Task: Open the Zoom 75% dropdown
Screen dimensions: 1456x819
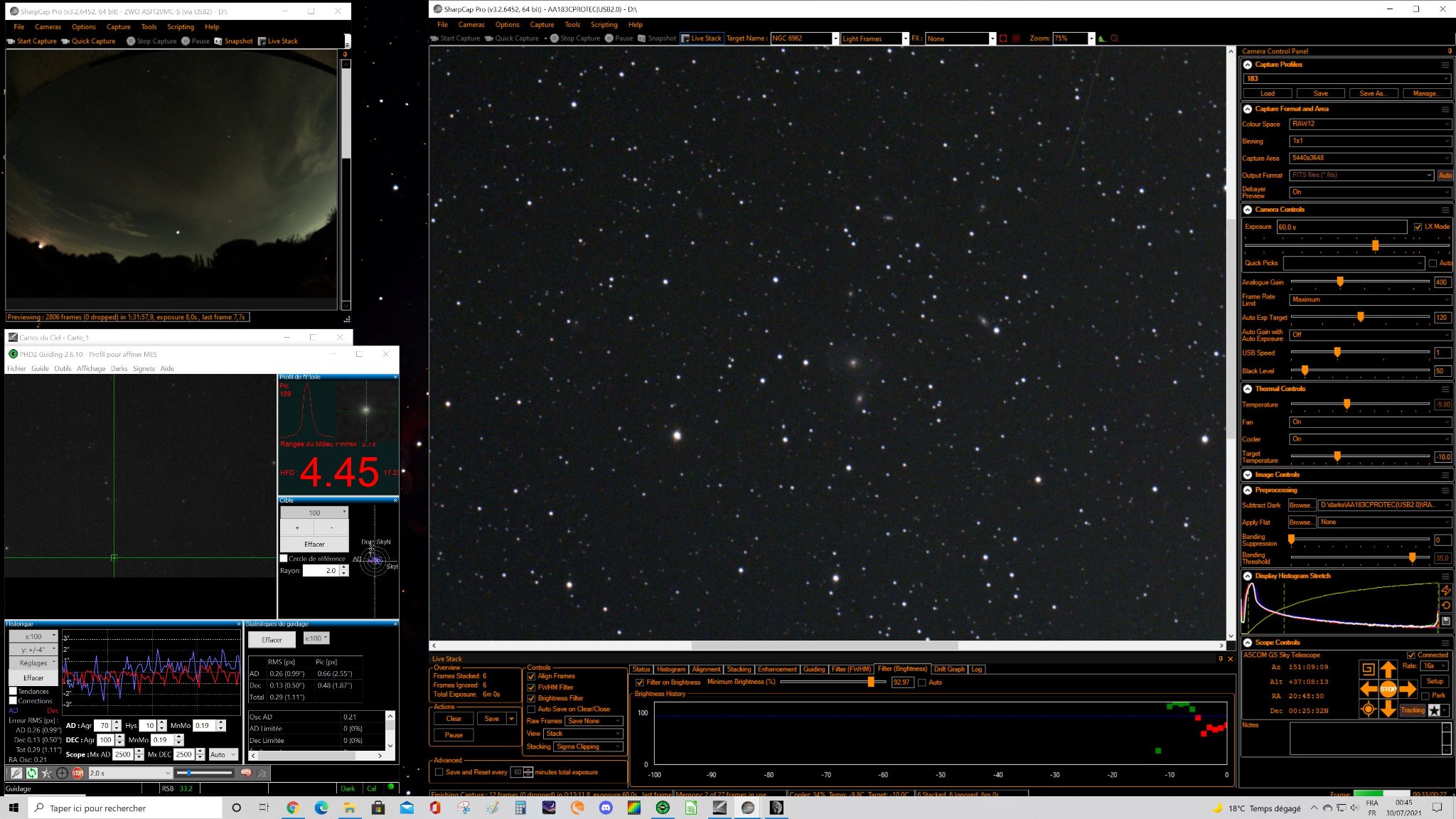Action: point(1091,38)
